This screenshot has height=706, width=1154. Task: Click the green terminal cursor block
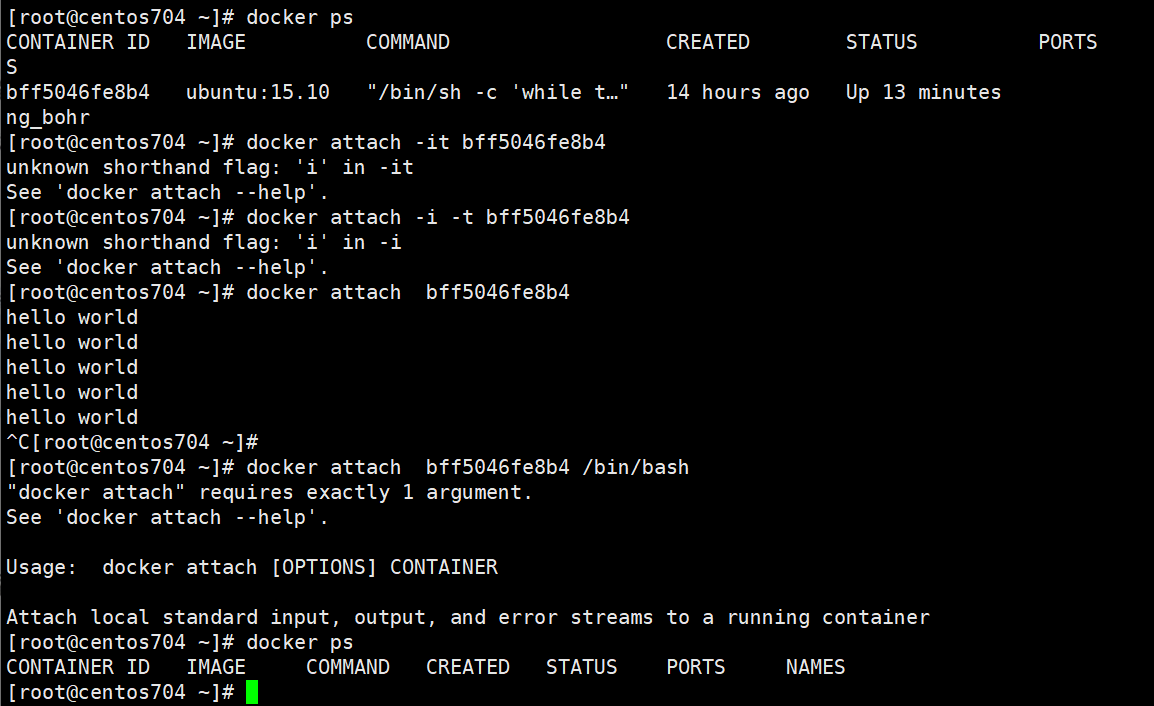tap(252, 692)
